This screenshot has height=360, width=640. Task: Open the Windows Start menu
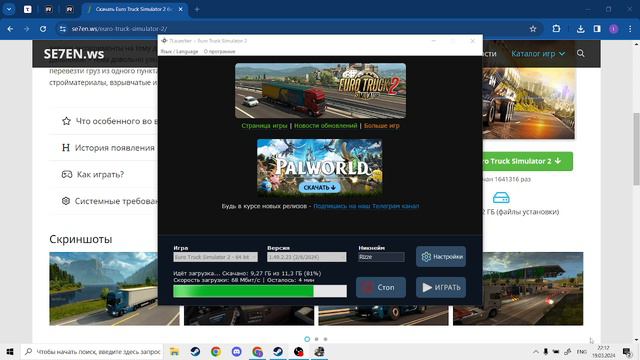[x=10, y=351]
